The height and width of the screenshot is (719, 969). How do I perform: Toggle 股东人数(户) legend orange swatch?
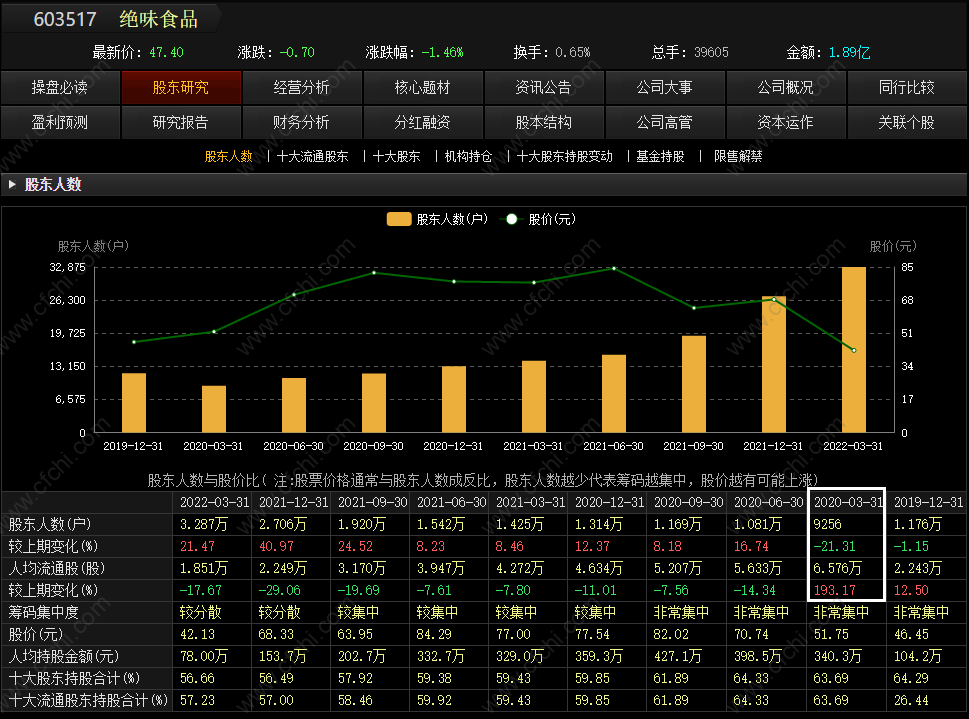click(399, 219)
